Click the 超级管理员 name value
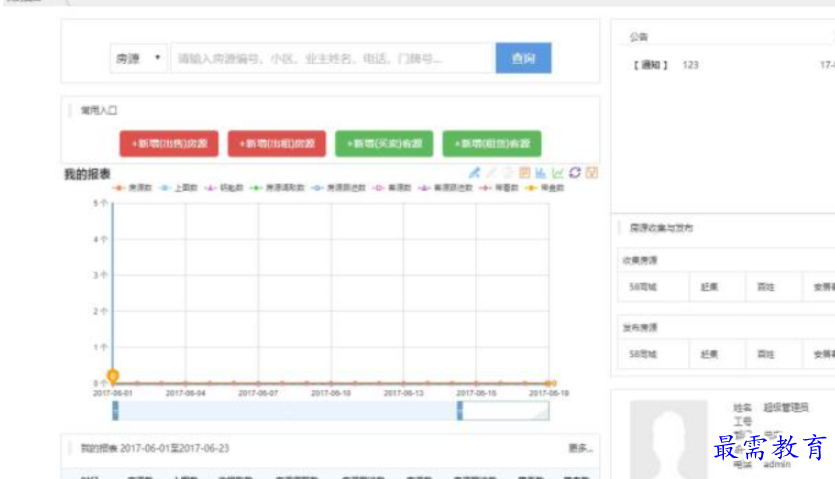Screen dimensions: 835x479 [x=786, y=408]
